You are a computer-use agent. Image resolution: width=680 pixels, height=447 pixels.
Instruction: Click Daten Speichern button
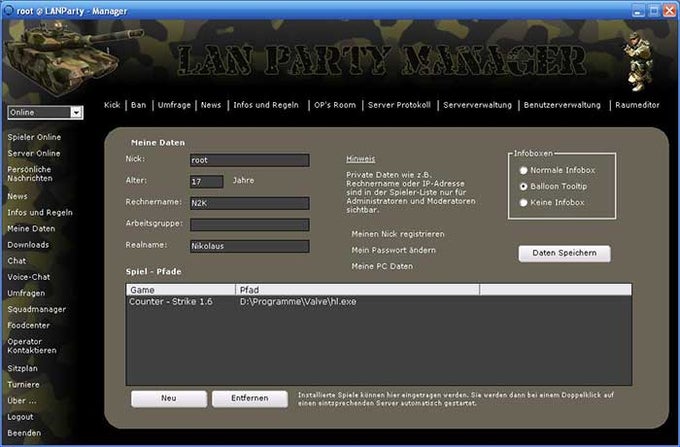coord(564,253)
